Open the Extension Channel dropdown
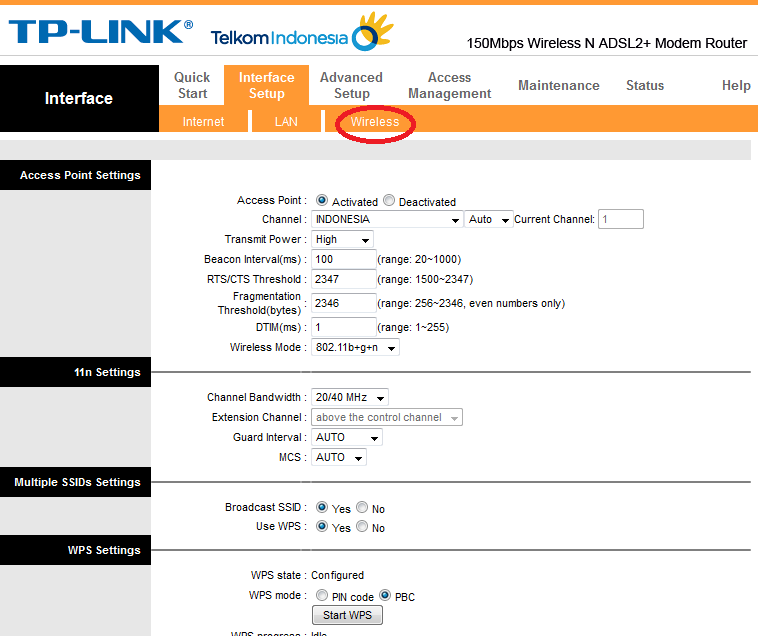The image size is (758, 640). pos(387,417)
